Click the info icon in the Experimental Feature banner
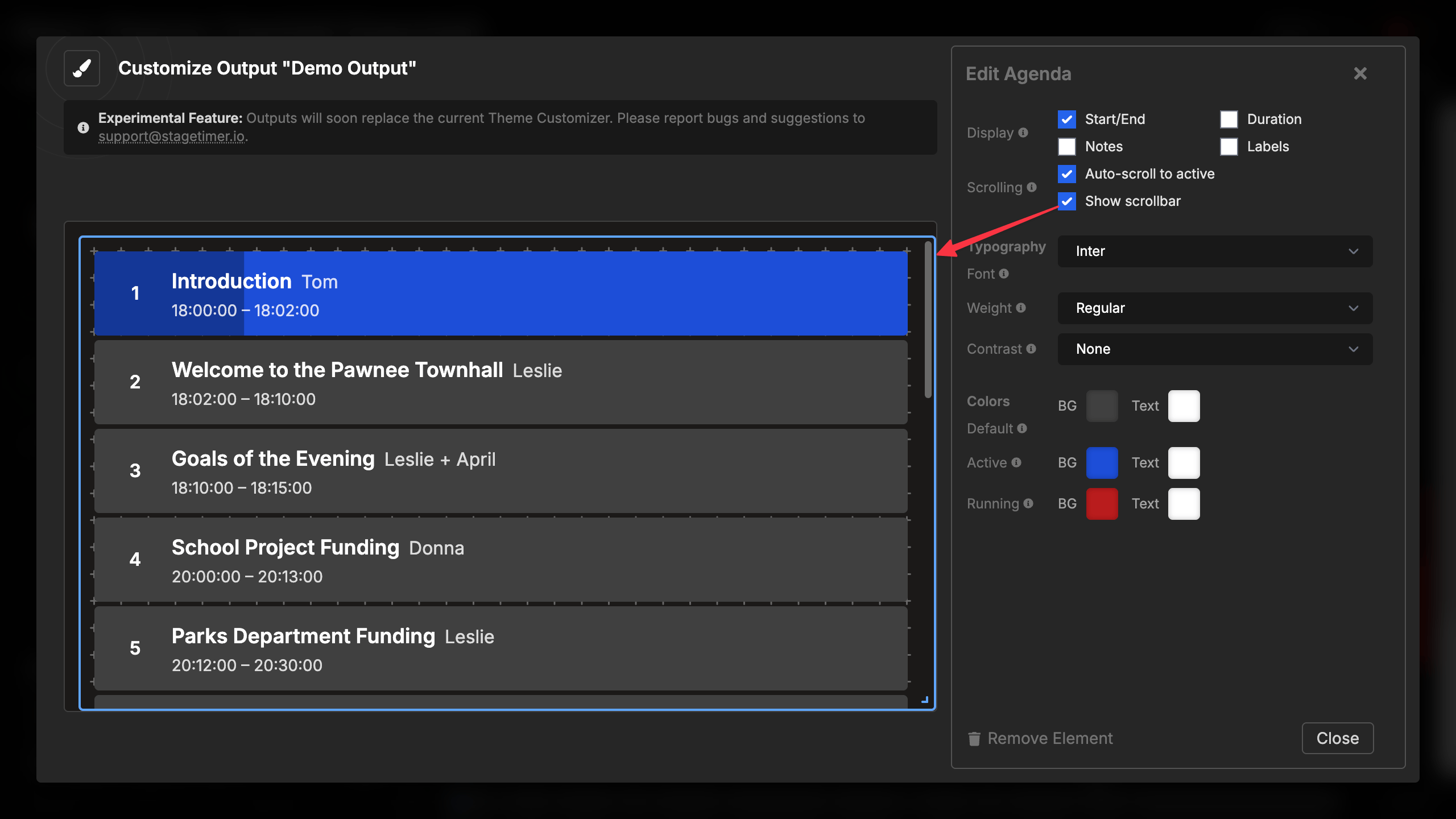 coord(83,127)
